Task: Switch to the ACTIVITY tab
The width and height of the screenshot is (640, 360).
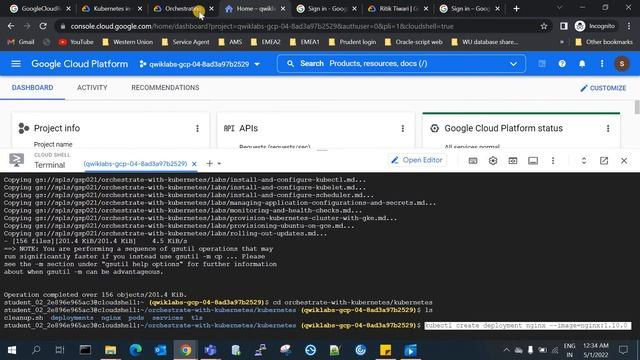Action: pyautogui.click(x=92, y=88)
